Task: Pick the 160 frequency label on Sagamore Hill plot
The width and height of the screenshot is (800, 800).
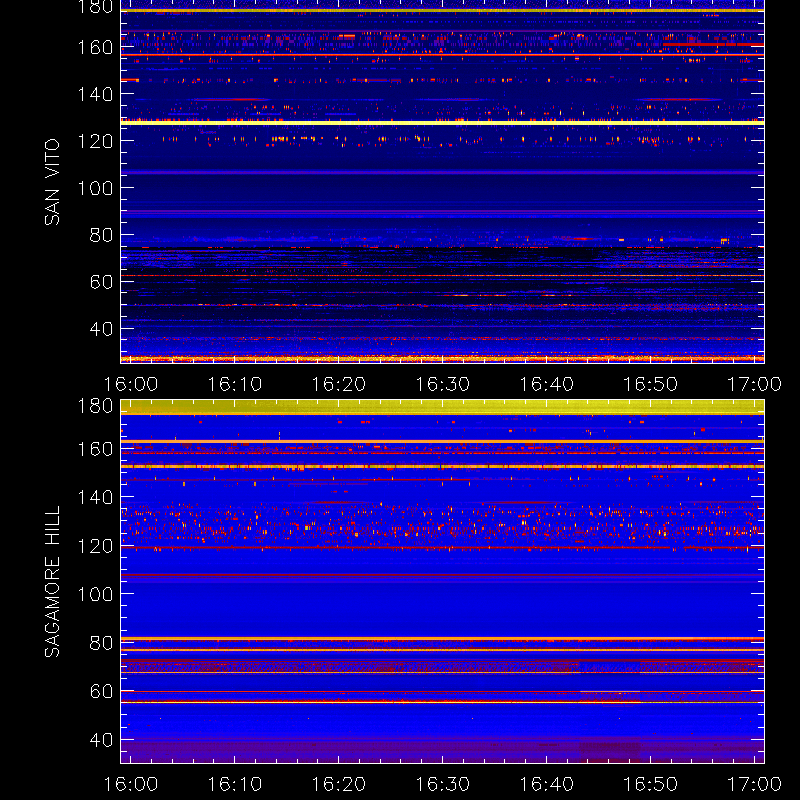Action: 95,449
